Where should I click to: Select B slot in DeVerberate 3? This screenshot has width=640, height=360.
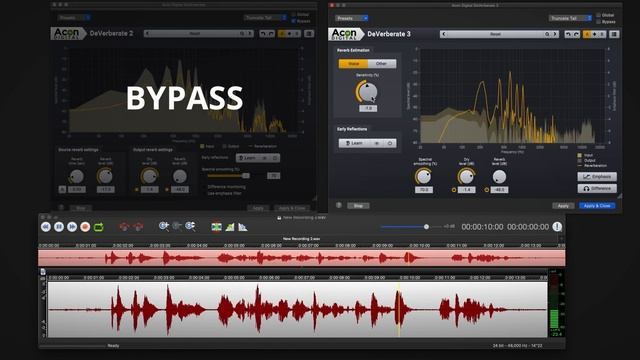(602, 34)
